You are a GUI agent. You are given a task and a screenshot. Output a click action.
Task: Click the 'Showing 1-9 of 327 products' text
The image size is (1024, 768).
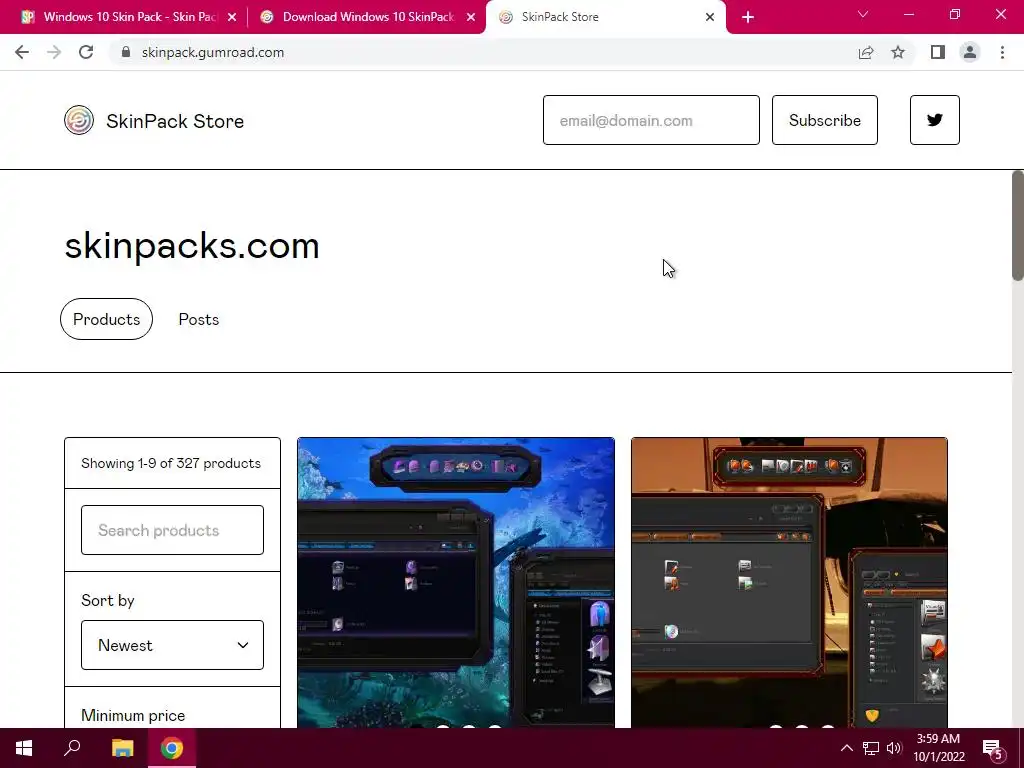coord(171,463)
